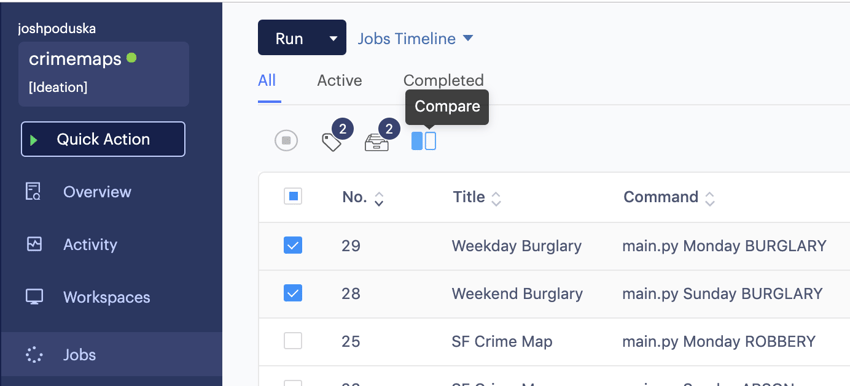Screen dimensions: 850x386
Task: Open Overview in the sidebar
Action: (97, 192)
